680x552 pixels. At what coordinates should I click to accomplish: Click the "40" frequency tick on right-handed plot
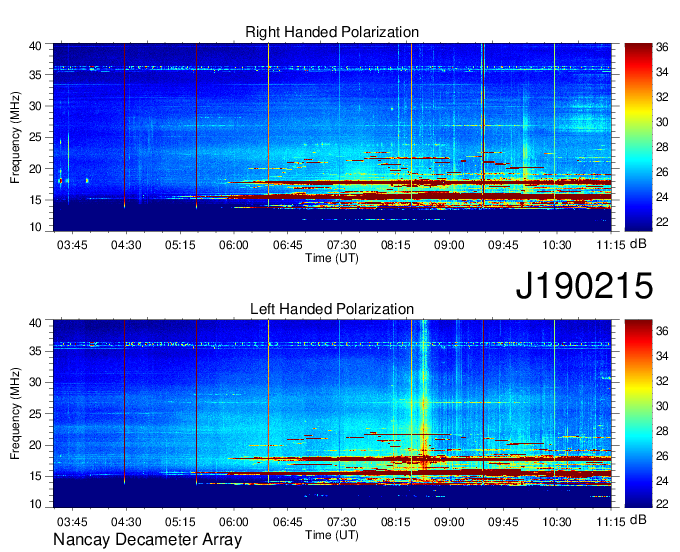pyautogui.click(x=35, y=46)
